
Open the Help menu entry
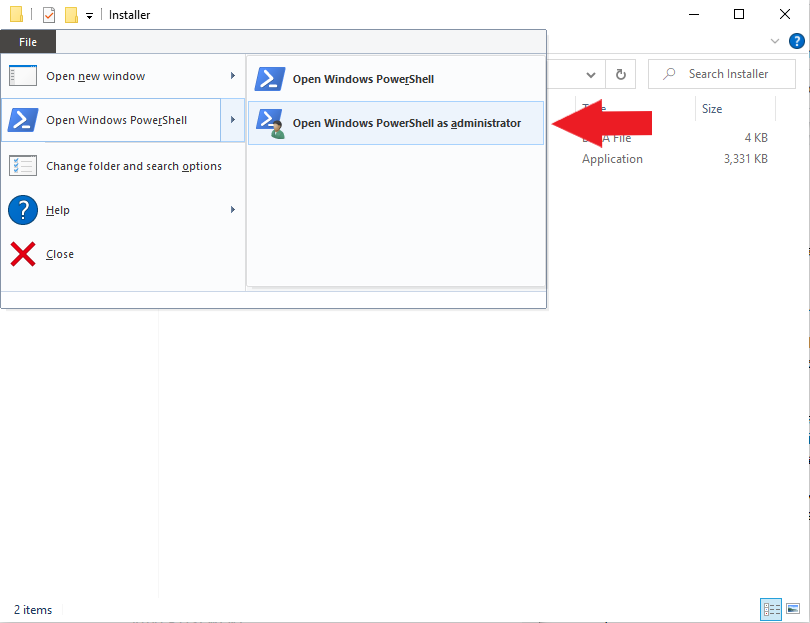123,210
